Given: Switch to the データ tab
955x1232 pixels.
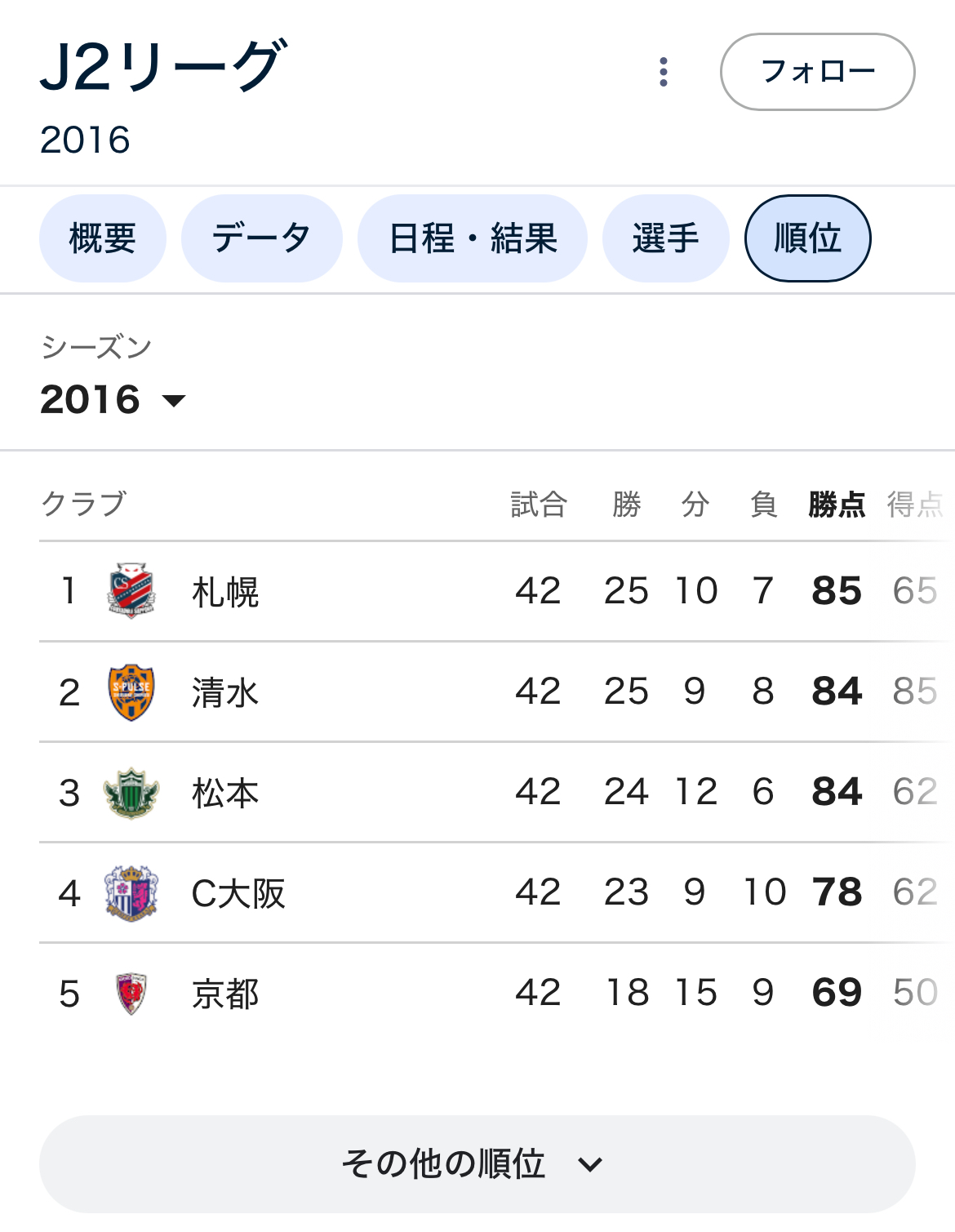Looking at the screenshot, I should [x=261, y=238].
